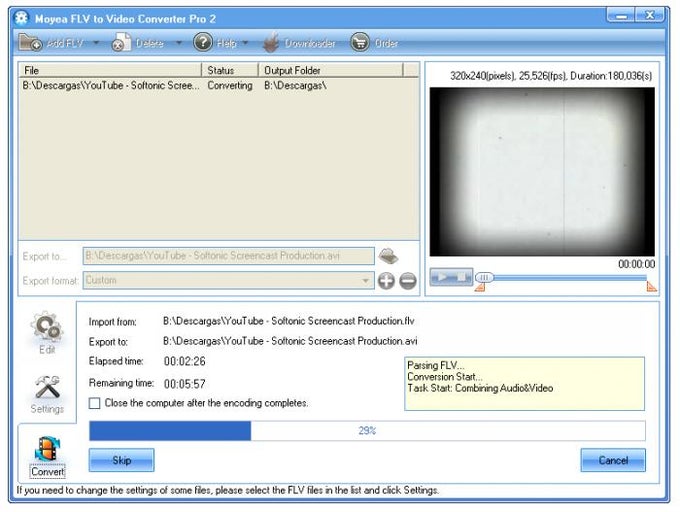Click the Delete file icon
This screenshot has height=512, width=680.
(x=121, y=42)
